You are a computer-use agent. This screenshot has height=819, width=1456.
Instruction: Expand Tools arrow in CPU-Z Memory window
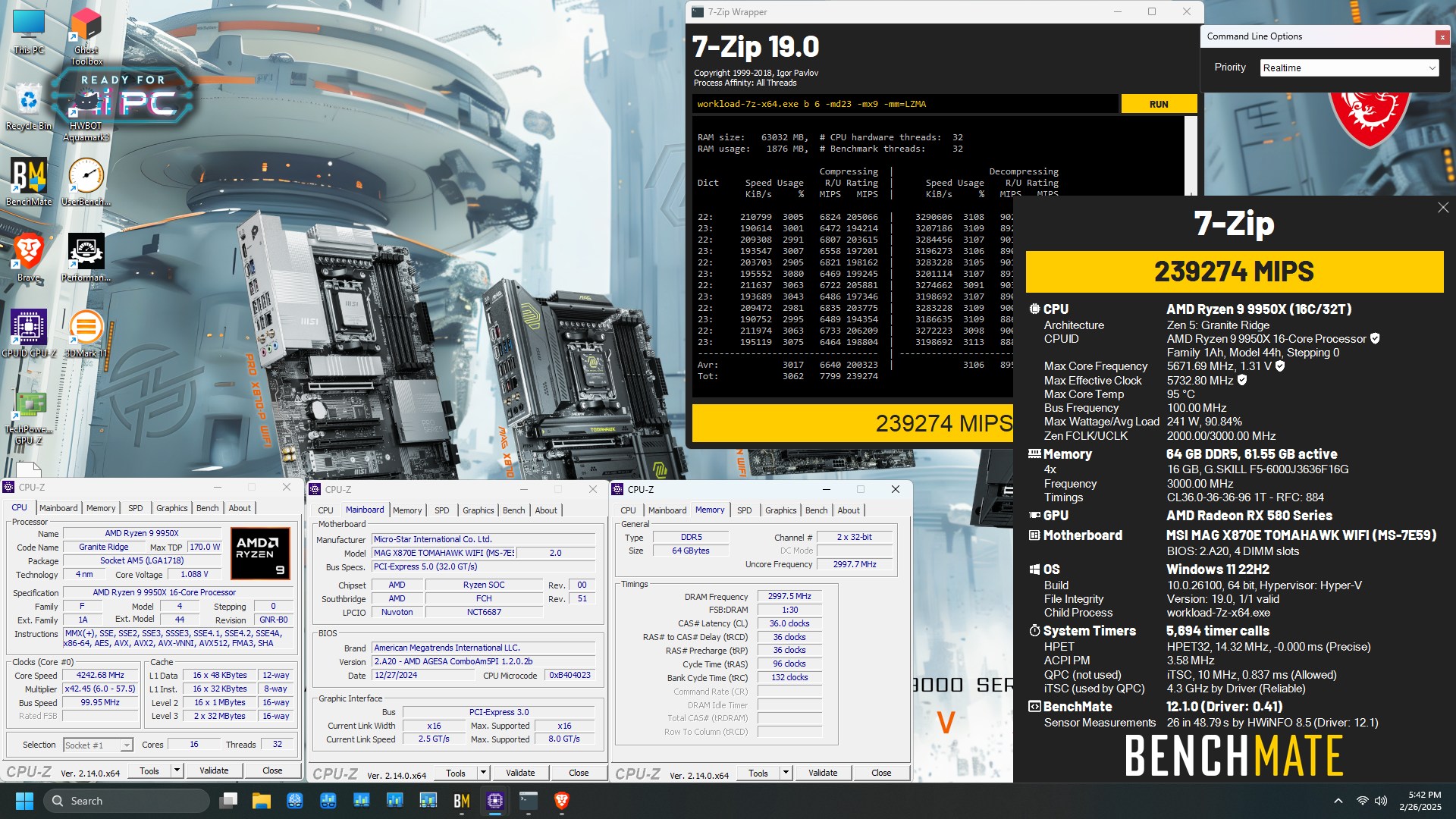(786, 773)
